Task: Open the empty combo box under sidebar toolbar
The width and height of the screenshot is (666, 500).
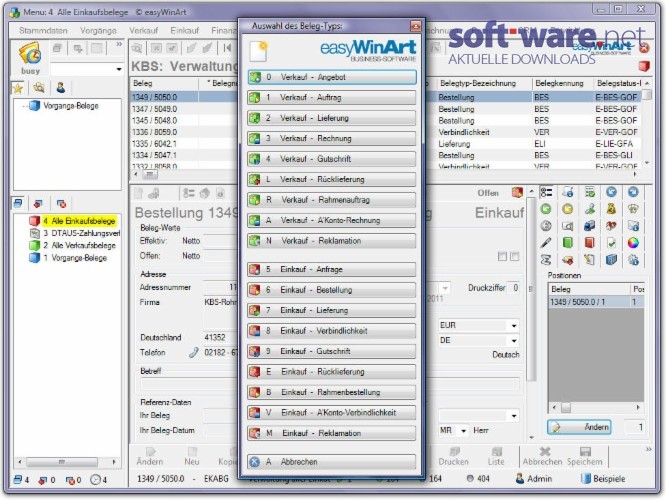Action: [x=87, y=69]
